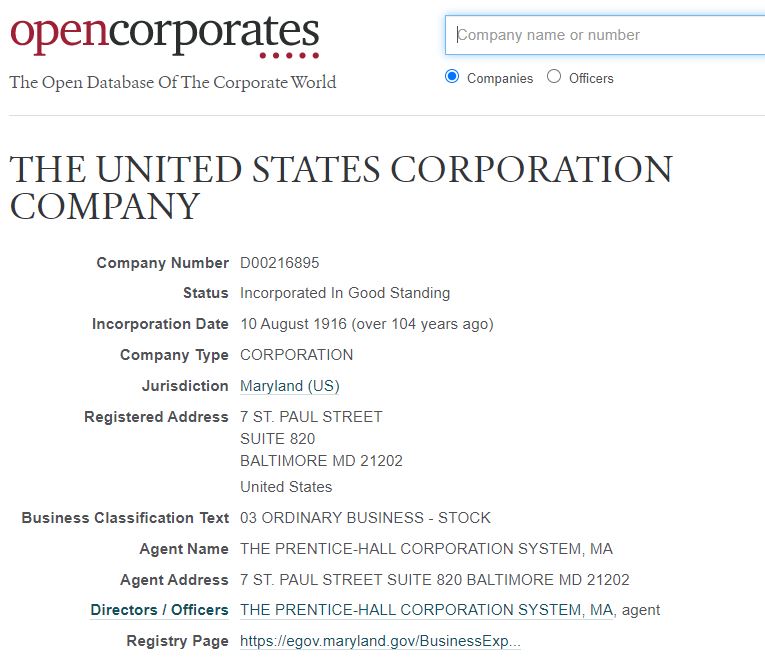This screenshot has width=765, height=669.
Task: Open the Directors / Officers link
Action: click(159, 610)
